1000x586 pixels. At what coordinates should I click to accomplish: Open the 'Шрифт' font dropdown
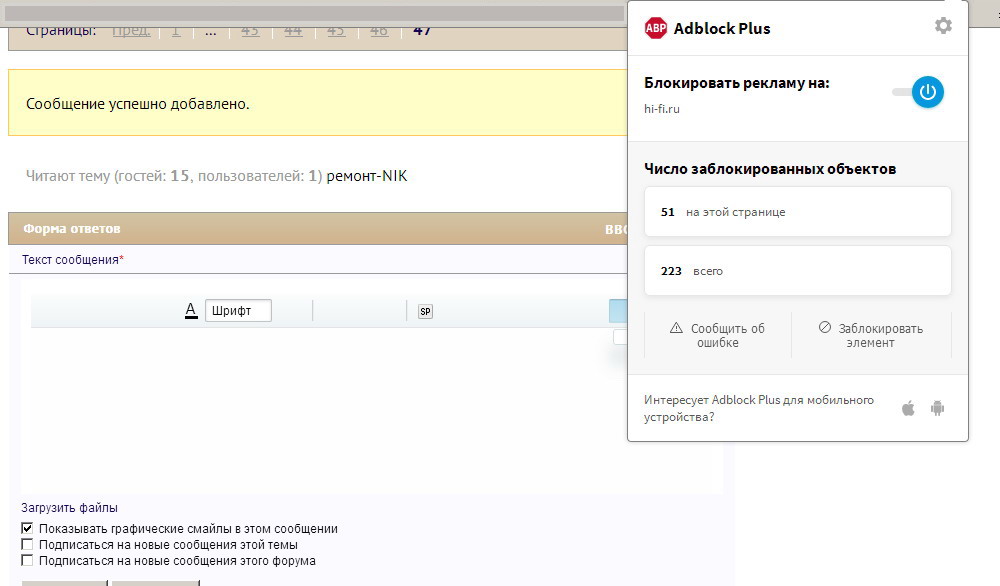pyautogui.click(x=238, y=311)
